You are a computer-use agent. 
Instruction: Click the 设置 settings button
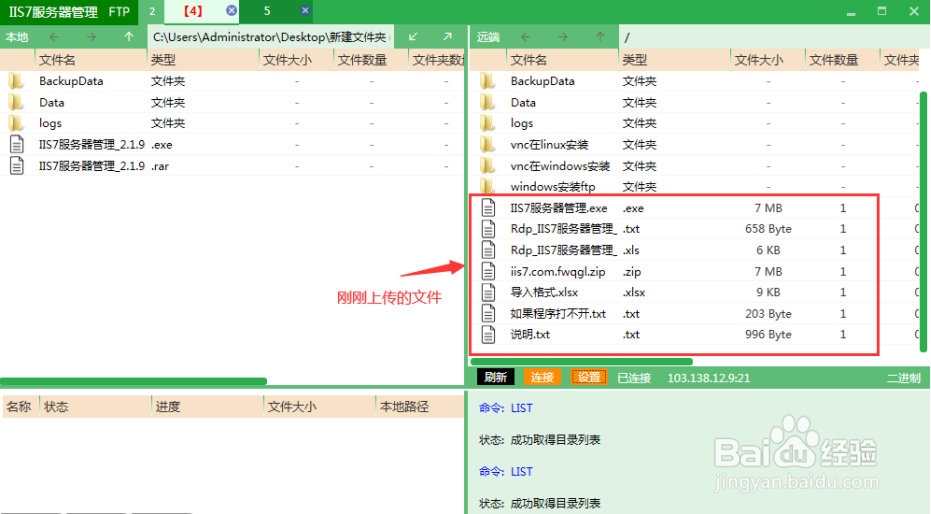point(589,377)
